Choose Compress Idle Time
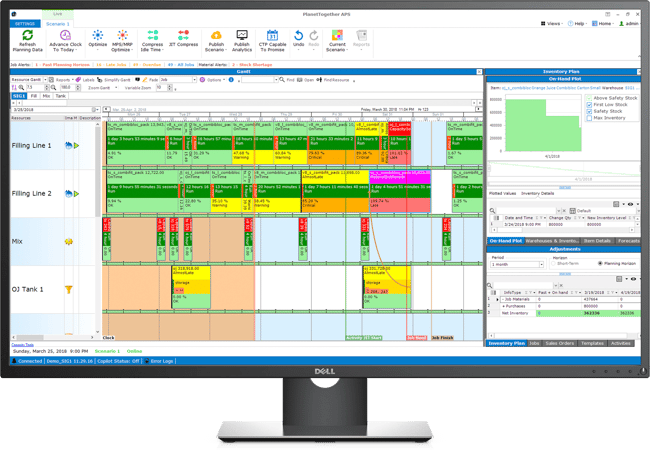This screenshot has width=650, height=450. click(x=152, y=41)
